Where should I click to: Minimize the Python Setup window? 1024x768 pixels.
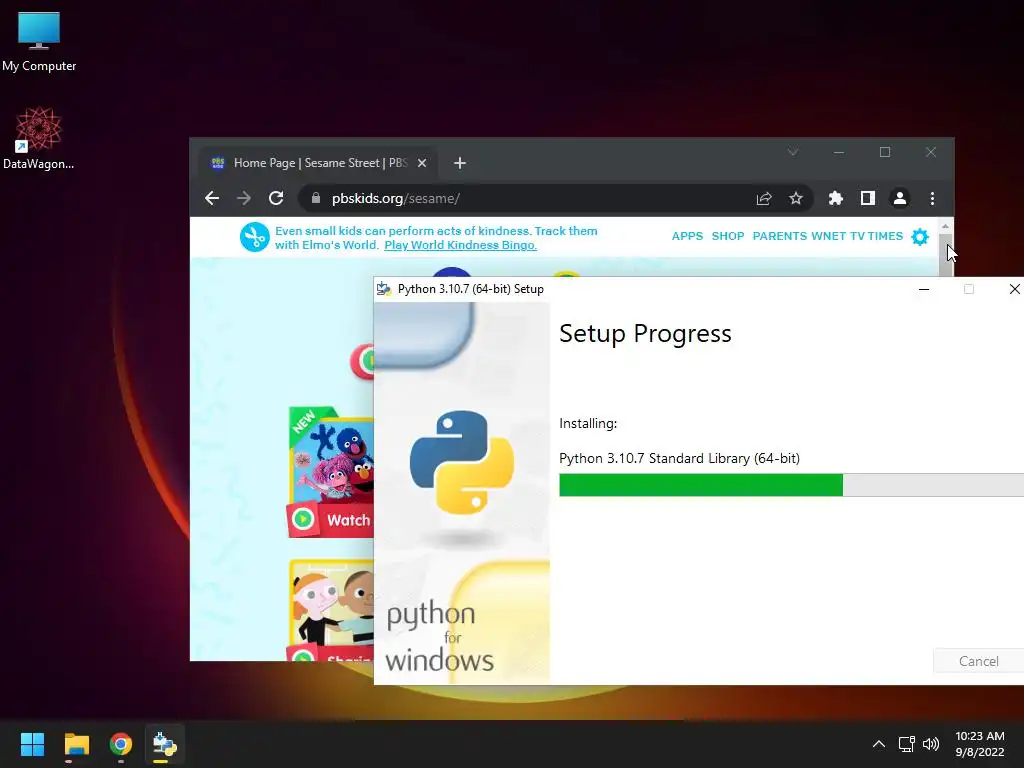click(x=923, y=289)
